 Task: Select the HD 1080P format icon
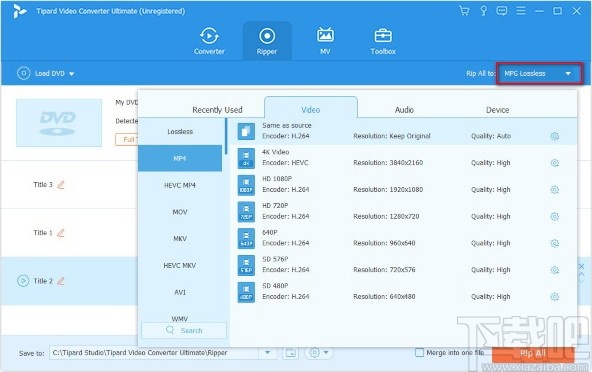(246, 185)
